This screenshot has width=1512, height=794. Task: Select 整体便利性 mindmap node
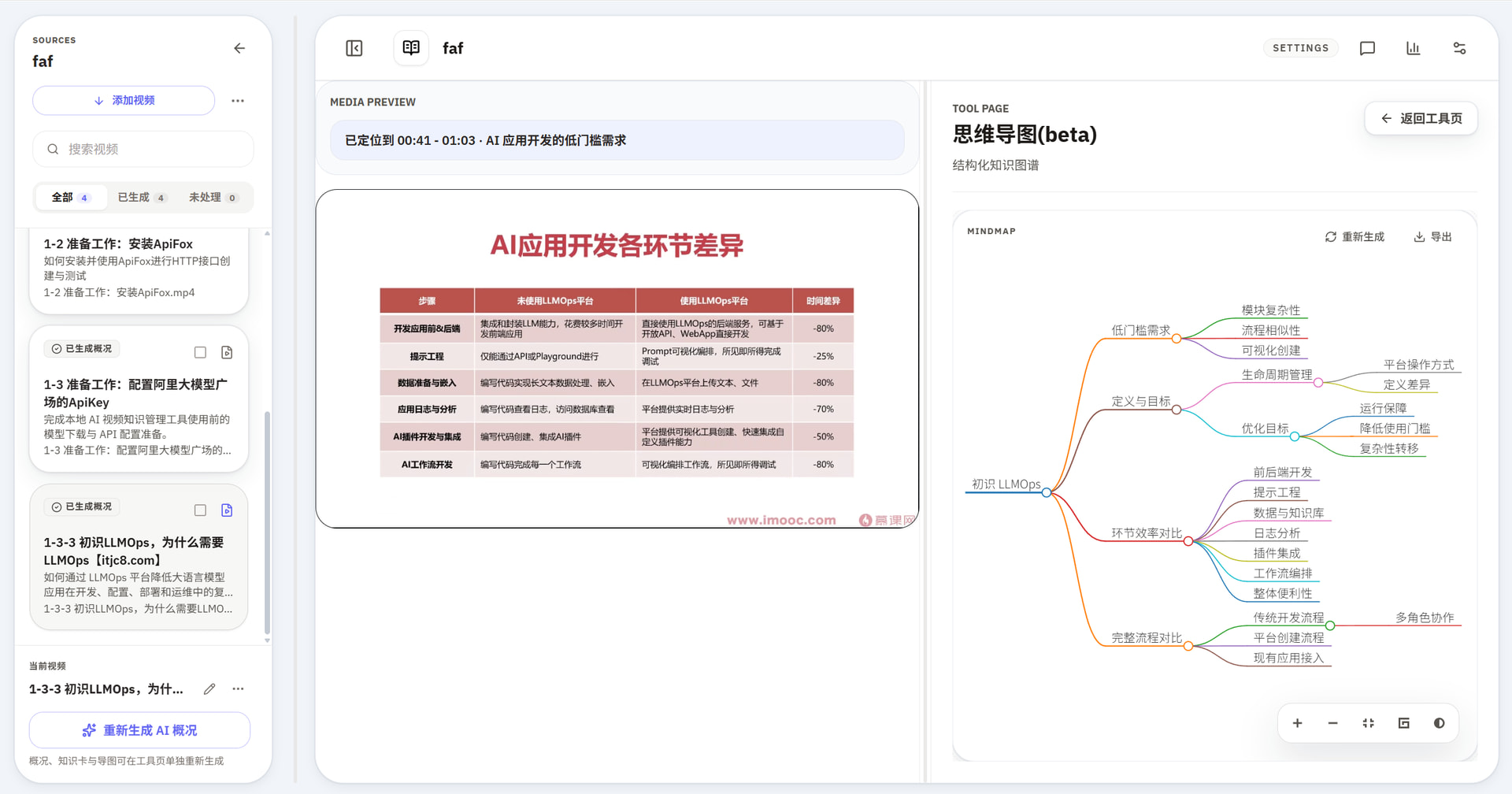pos(1283,594)
